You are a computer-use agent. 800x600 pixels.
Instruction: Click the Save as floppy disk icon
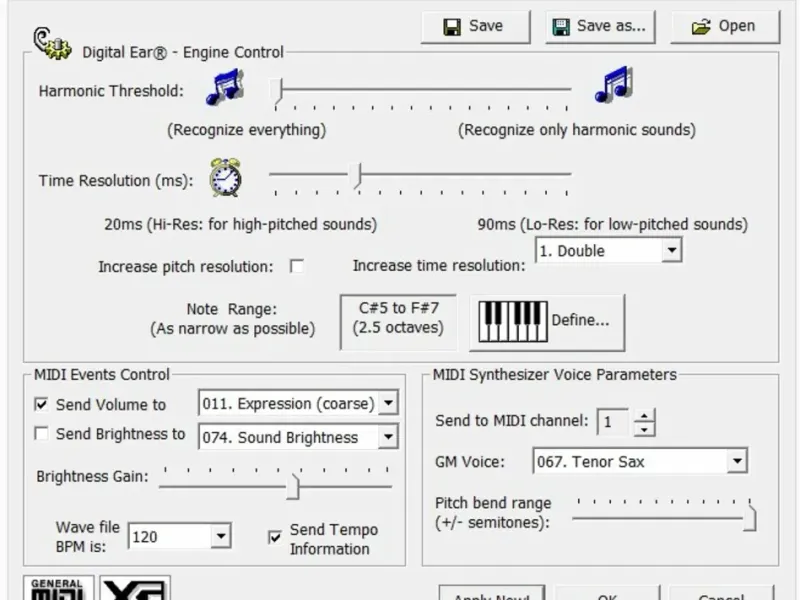coord(561,27)
